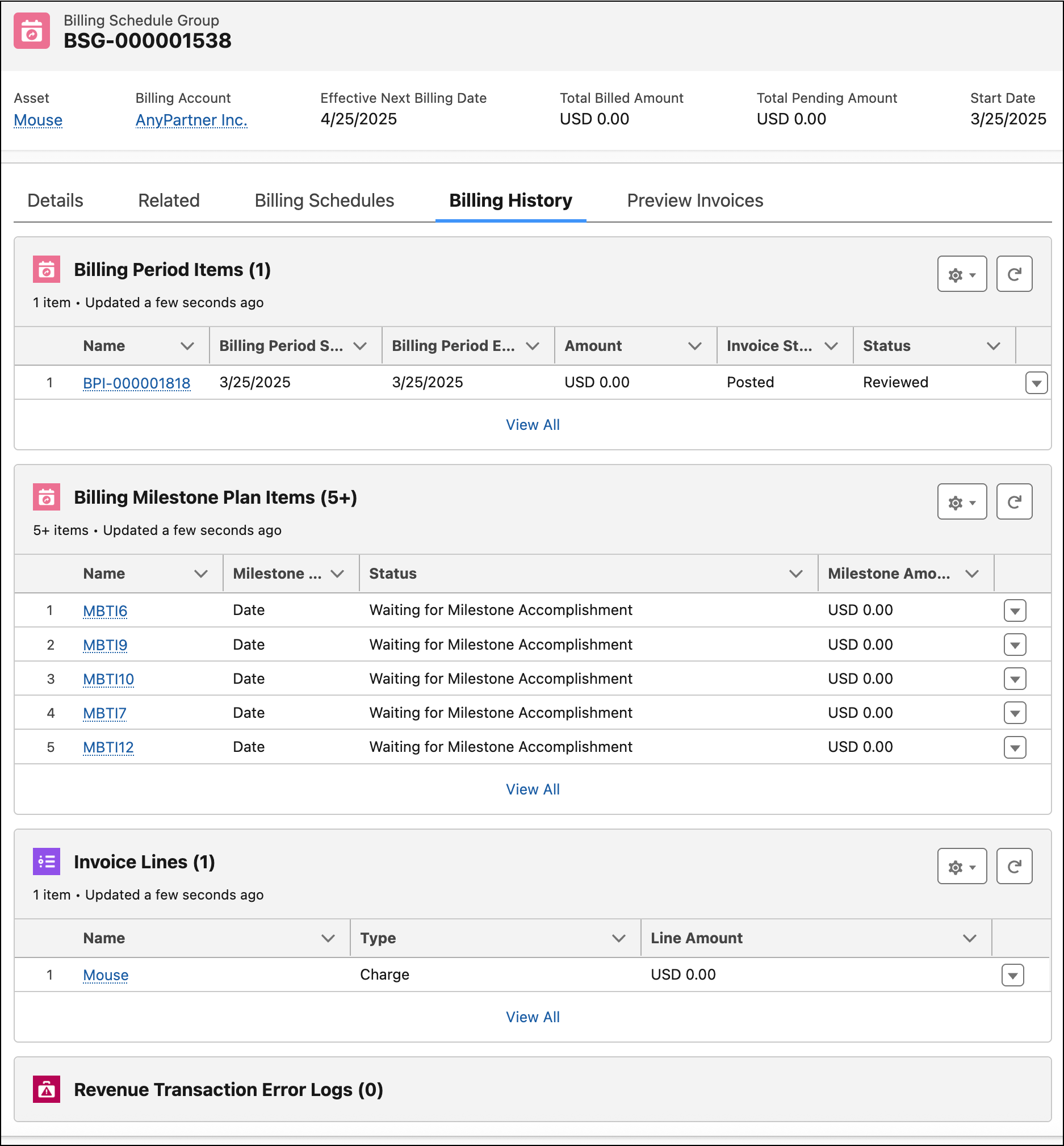Open the Invoice Lines (1) heading
The height and width of the screenshot is (1146, 1064).
pos(144,861)
